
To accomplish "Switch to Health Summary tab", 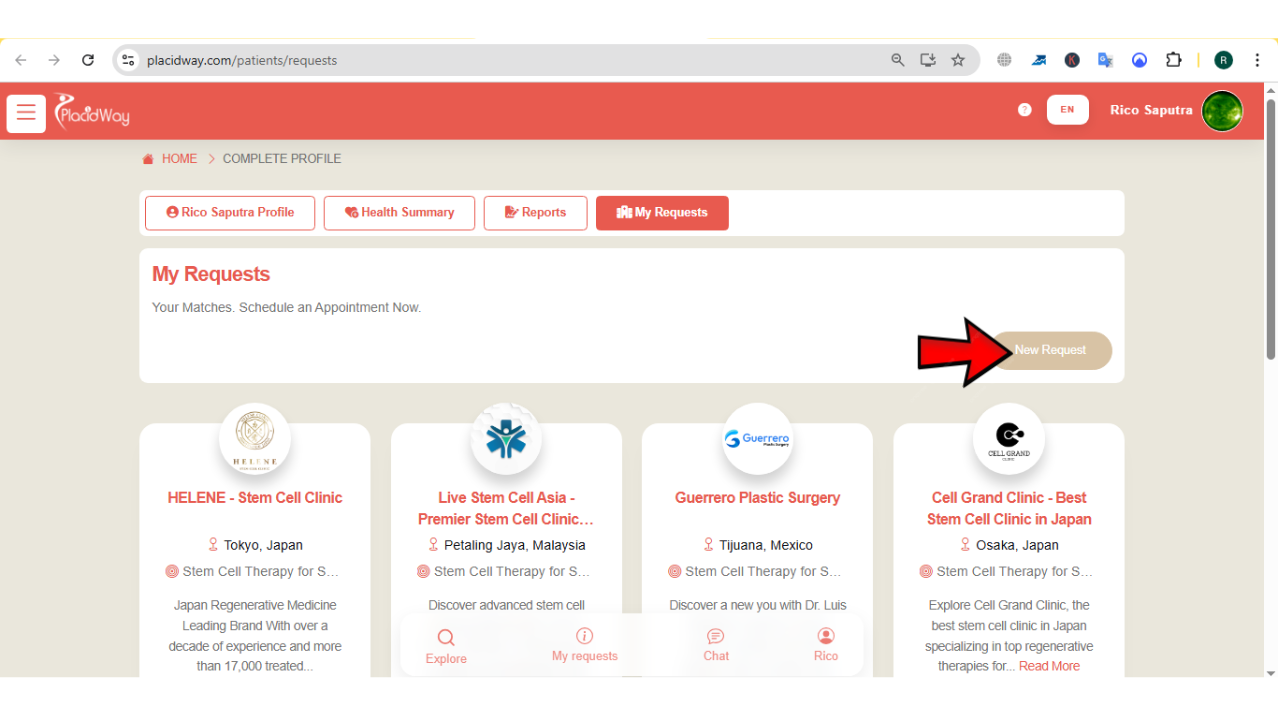I will [x=399, y=213].
